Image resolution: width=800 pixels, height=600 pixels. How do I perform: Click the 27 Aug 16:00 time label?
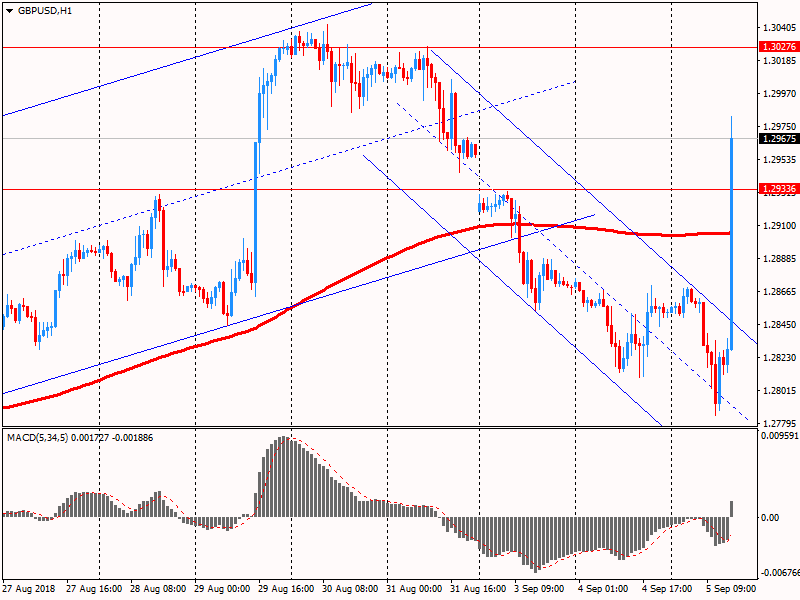pyautogui.click(x=94, y=589)
